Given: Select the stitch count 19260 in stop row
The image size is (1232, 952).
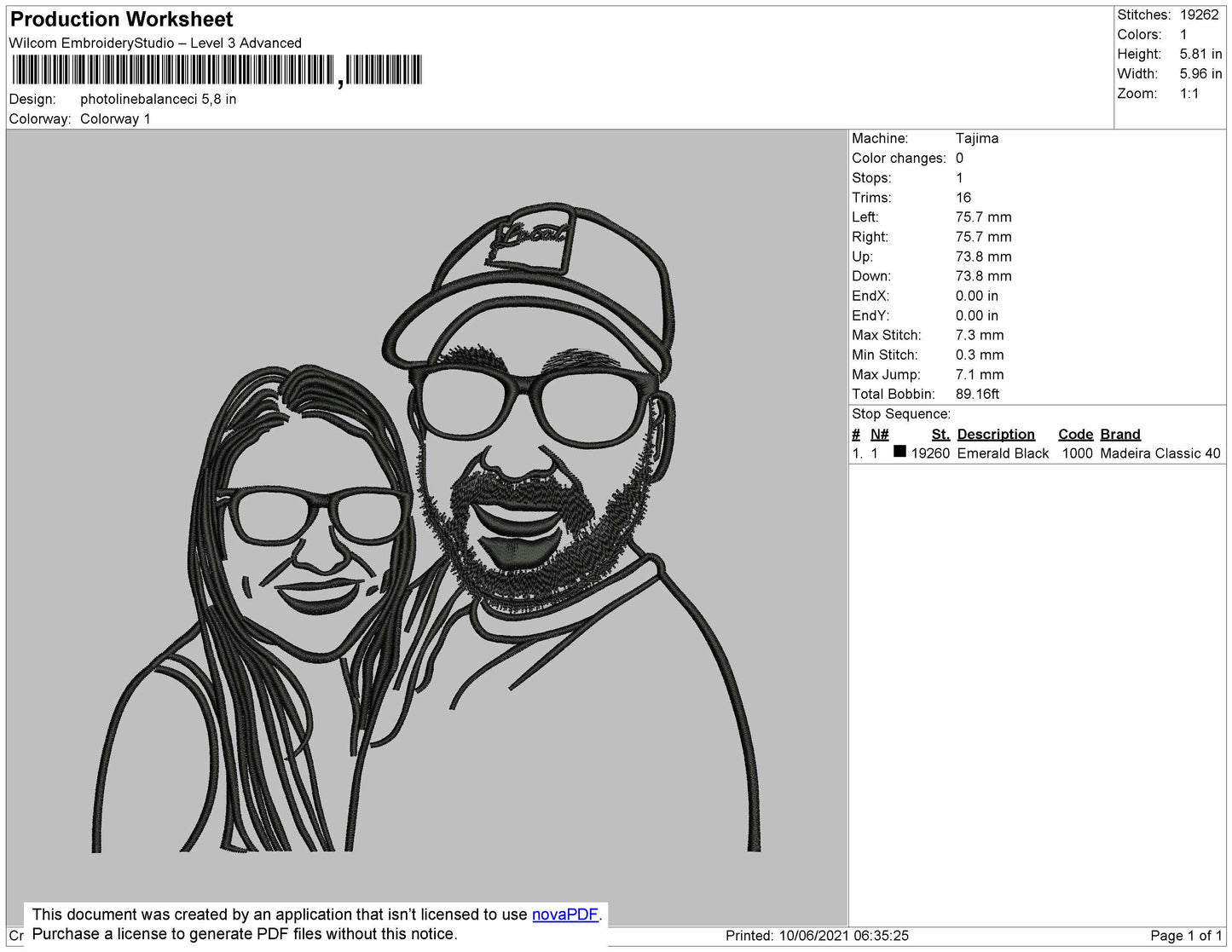Looking at the screenshot, I should 930,453.
